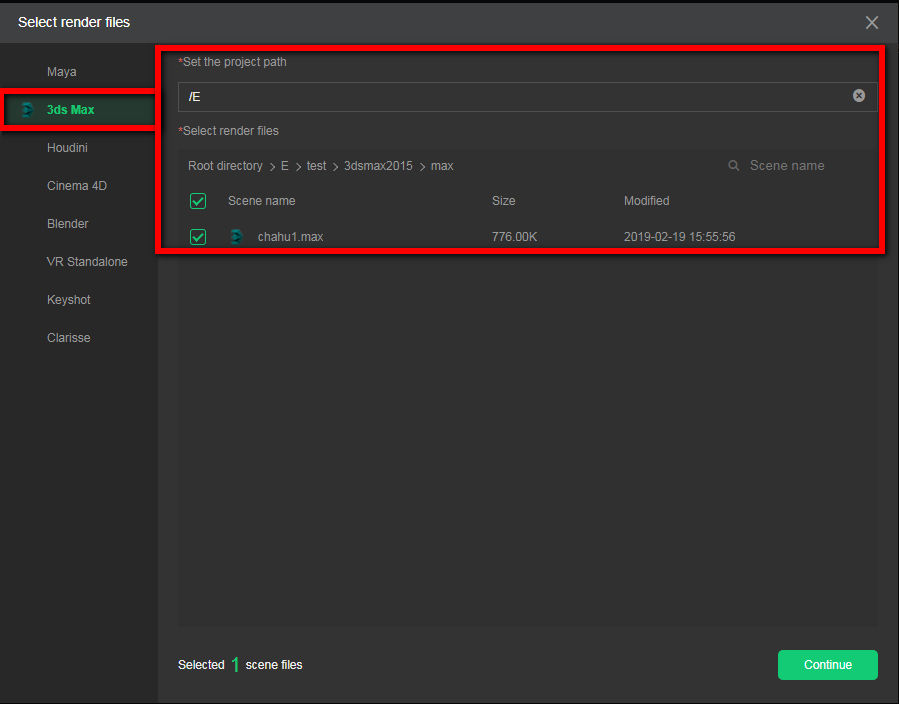Click the 3ds Max logo icon in sidebar
Screen dimensions: 899x704
[x=27, y=109]
